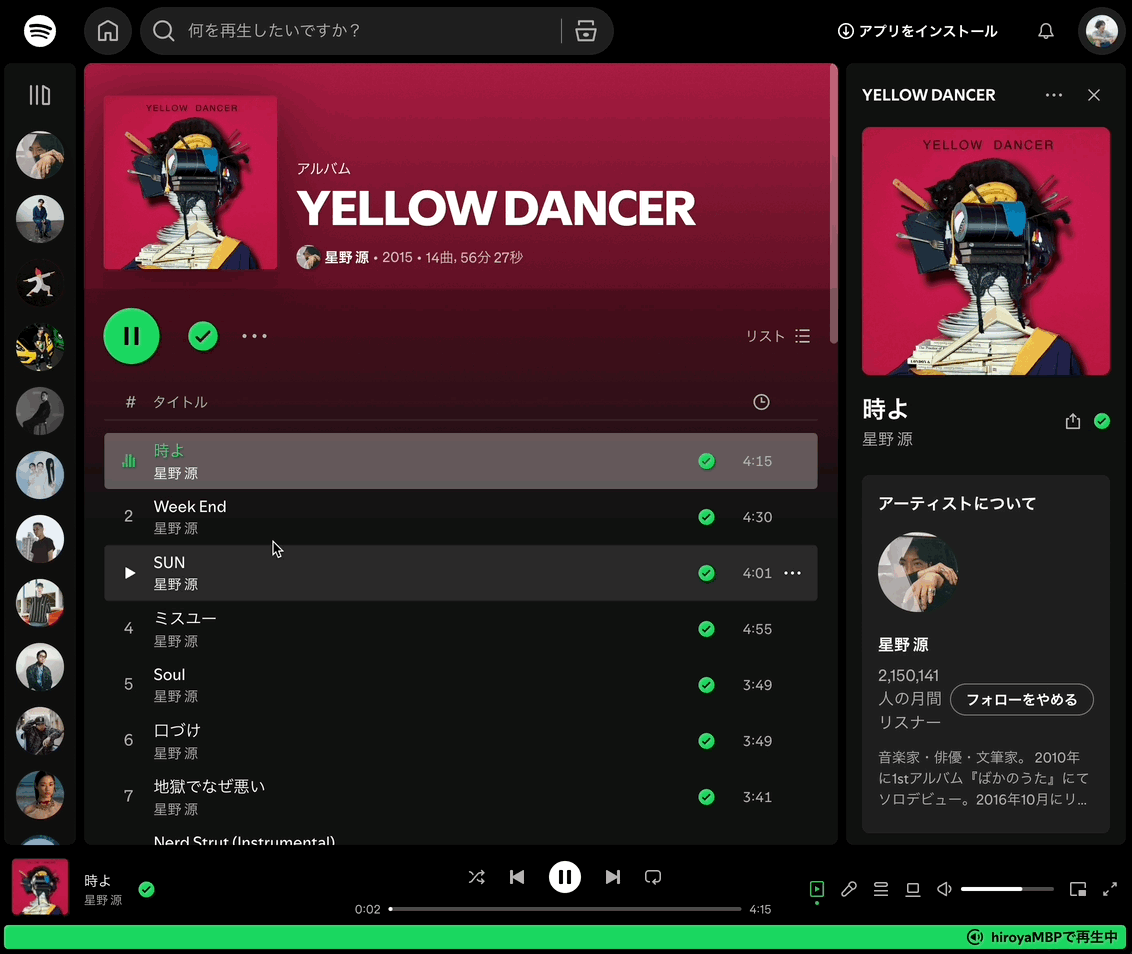Screen dimensions: 1132x954
Task: Open first artist avatar in library sidebar
Action: point(40,155)
